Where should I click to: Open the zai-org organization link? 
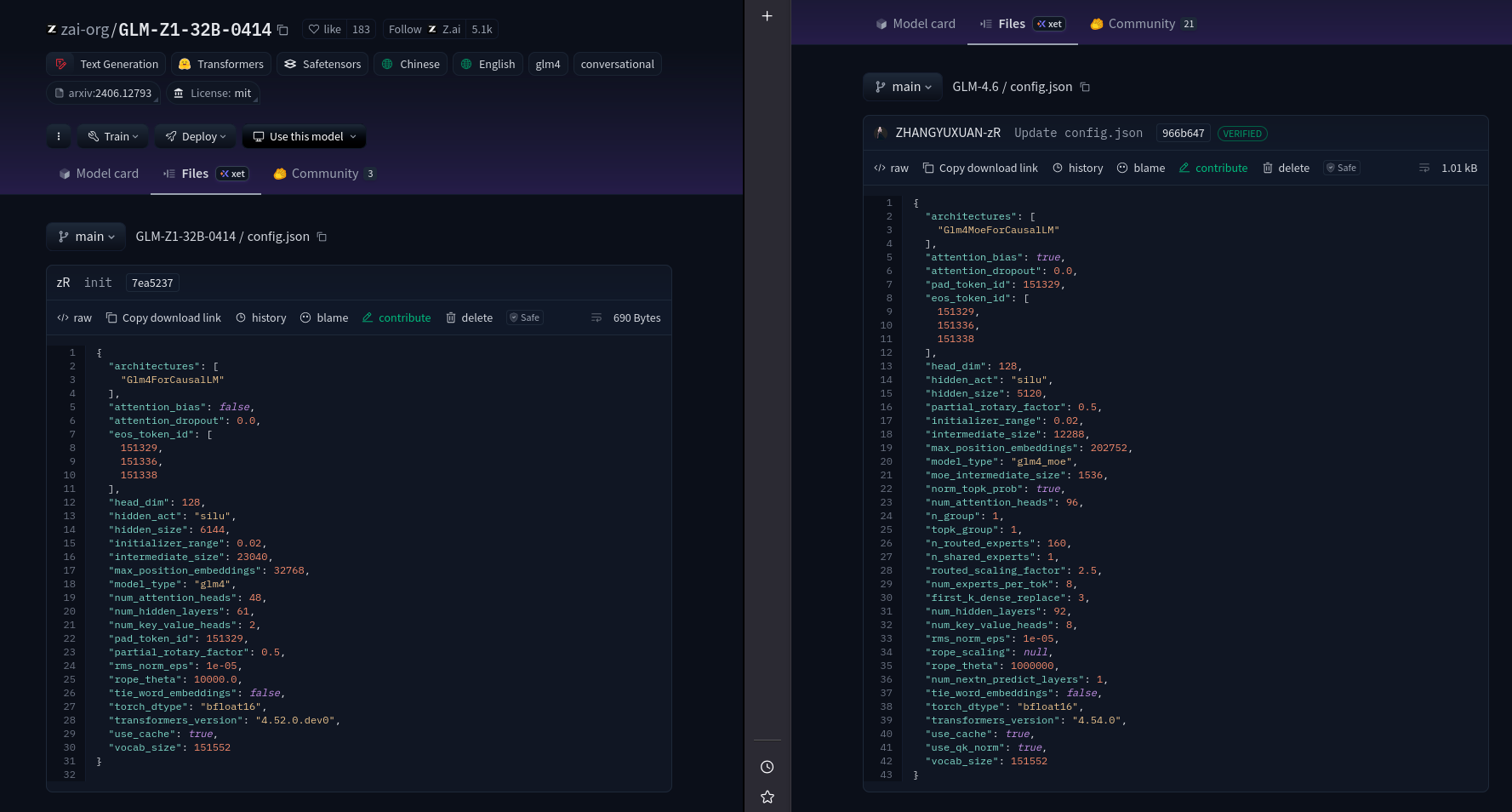point(85,30)
